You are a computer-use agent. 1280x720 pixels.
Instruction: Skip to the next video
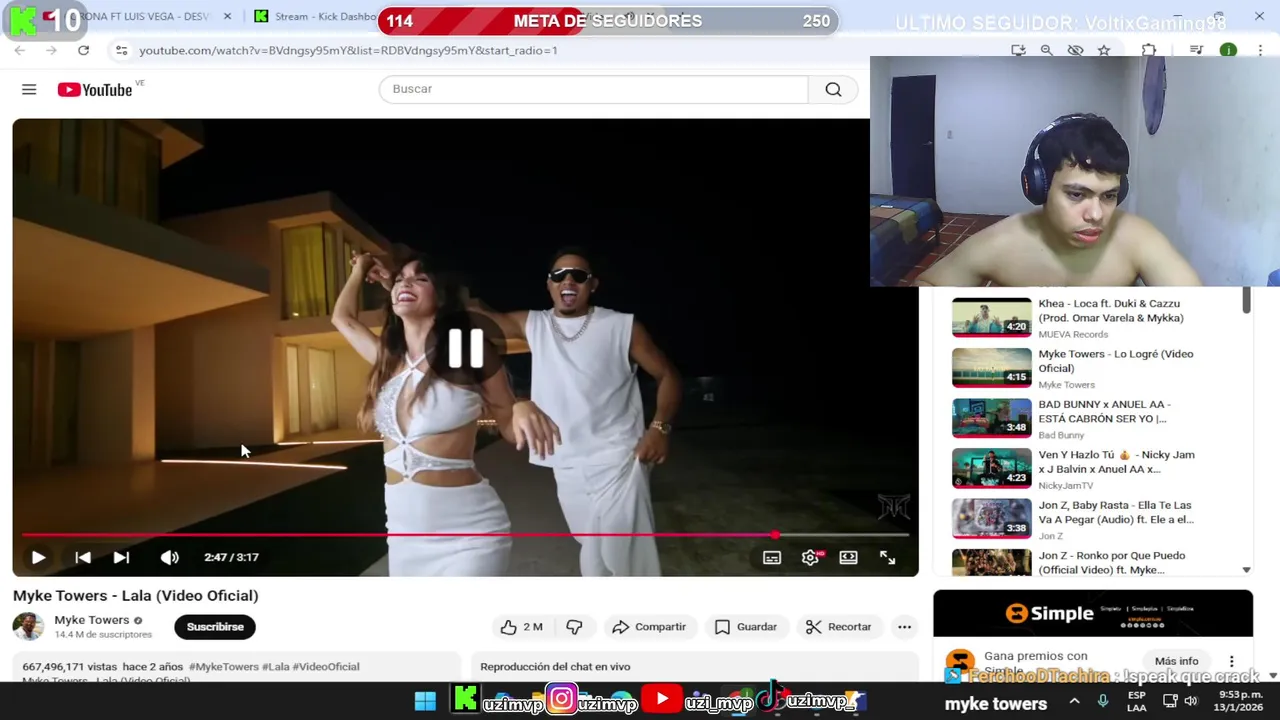121,558
